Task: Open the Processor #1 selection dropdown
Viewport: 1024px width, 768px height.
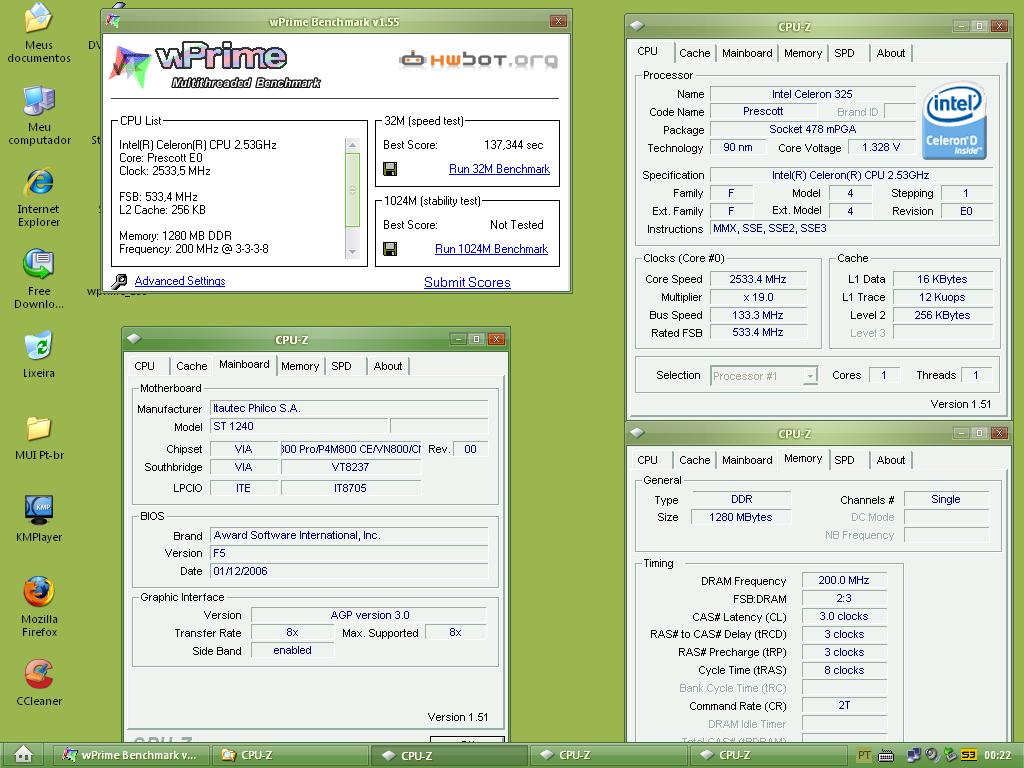Action: point(763,376)
